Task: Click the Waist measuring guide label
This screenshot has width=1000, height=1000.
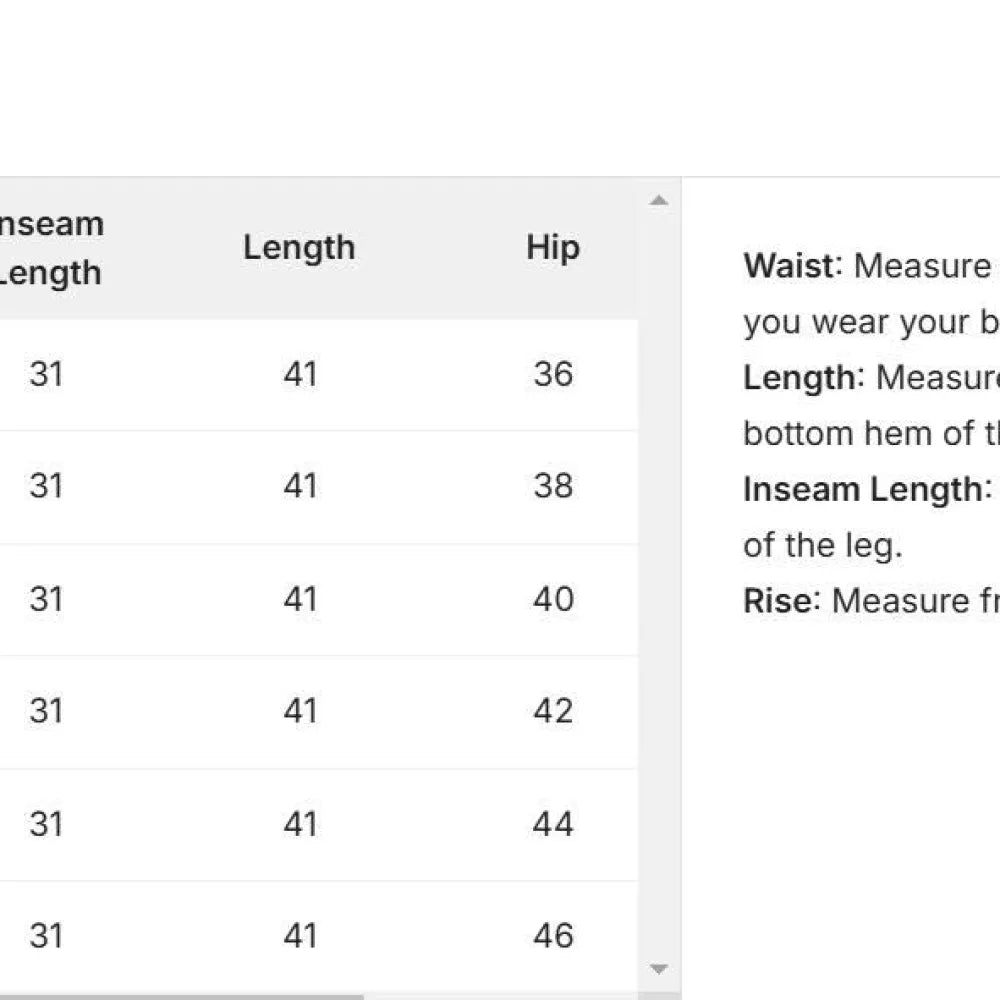Action: 788,266
